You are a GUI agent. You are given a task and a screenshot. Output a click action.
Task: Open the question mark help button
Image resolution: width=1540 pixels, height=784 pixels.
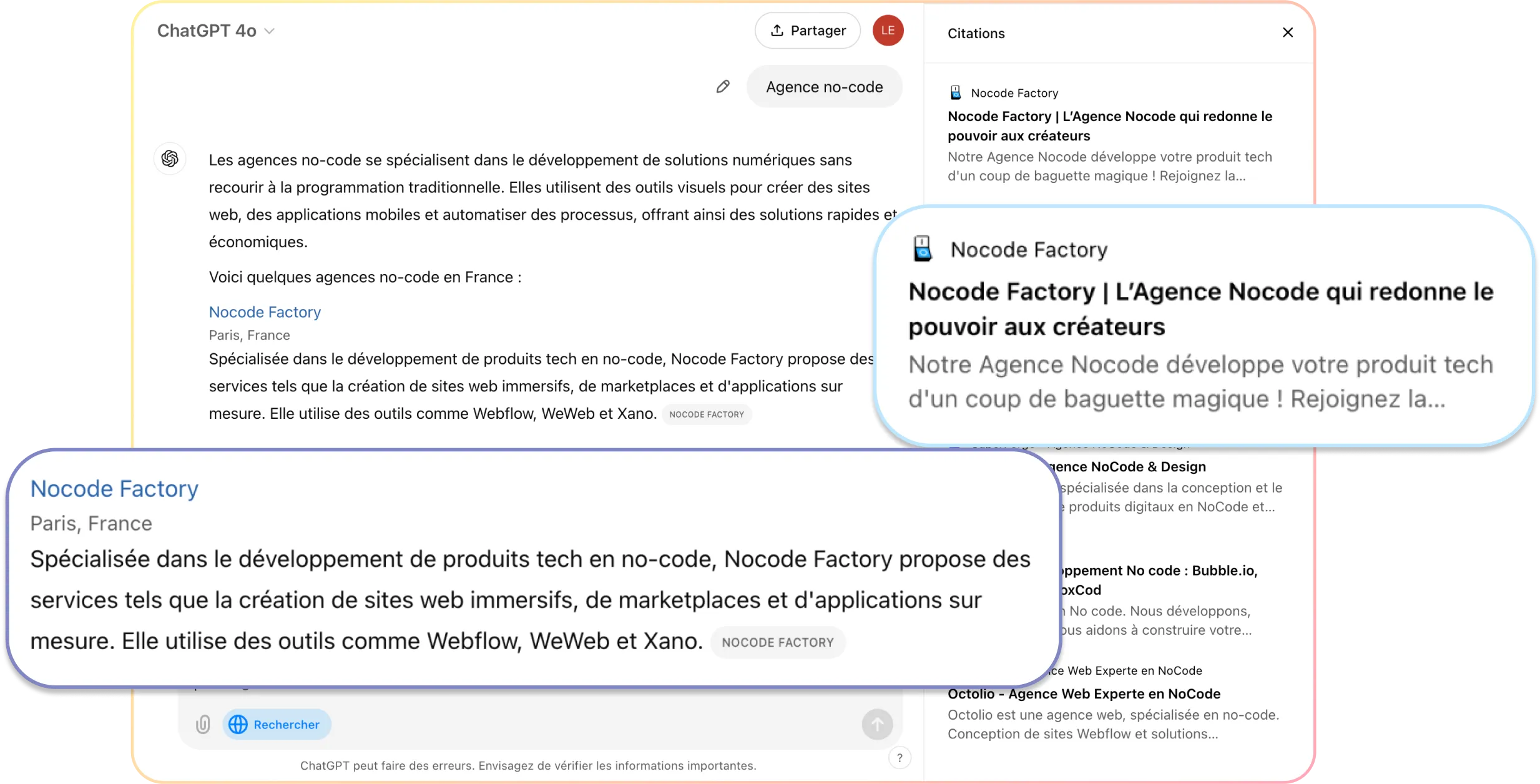[x=900, y=758]
